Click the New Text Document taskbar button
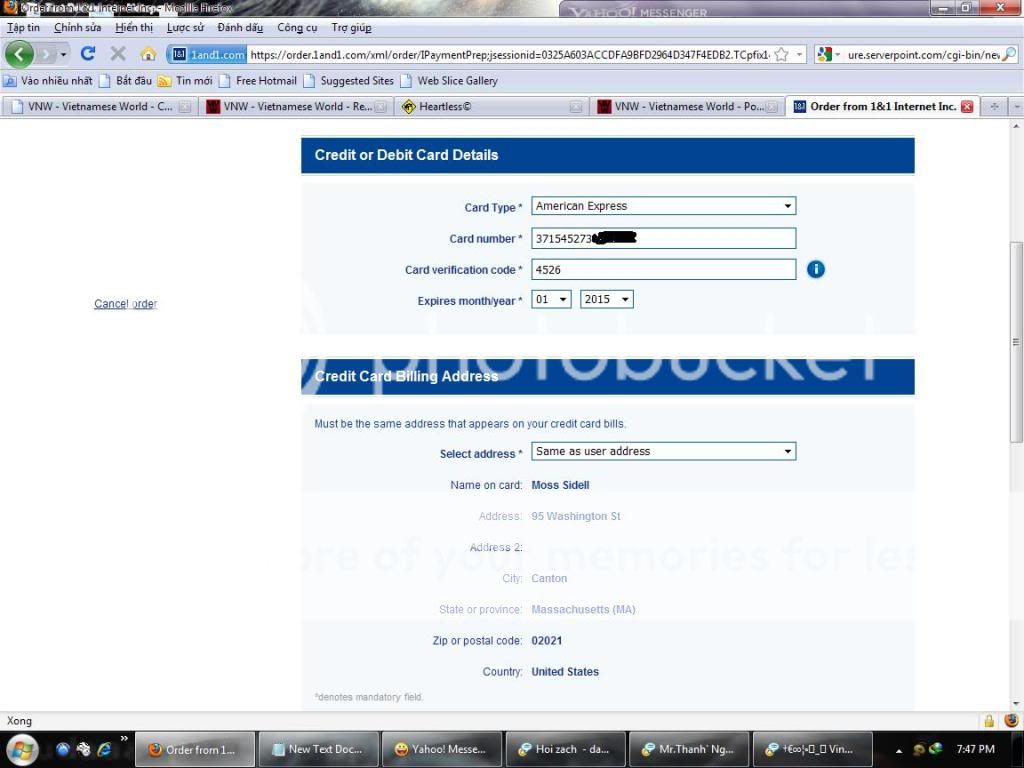 click(318, 749)
